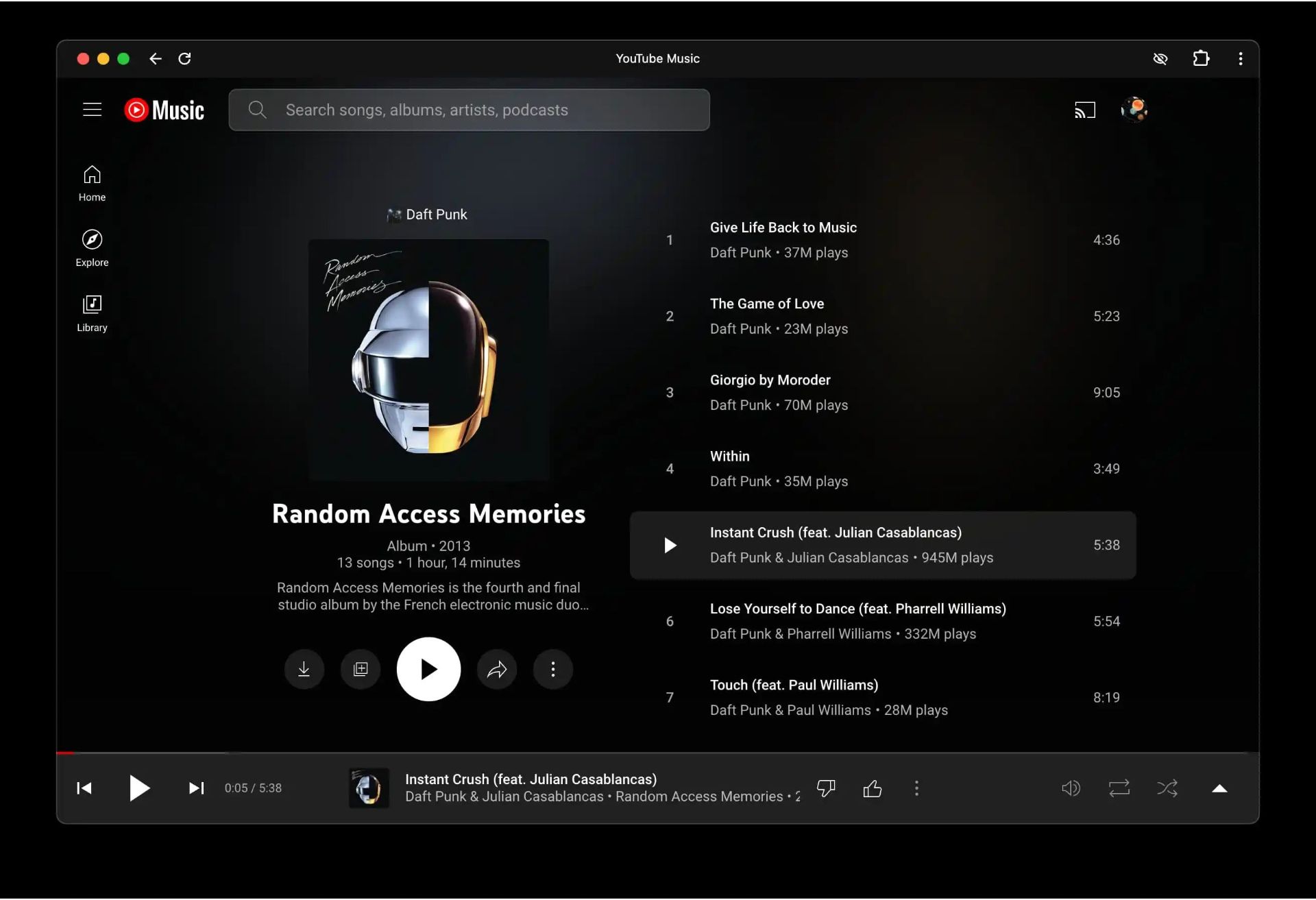Open the cast to device icon

click(x=1084, y=110)
